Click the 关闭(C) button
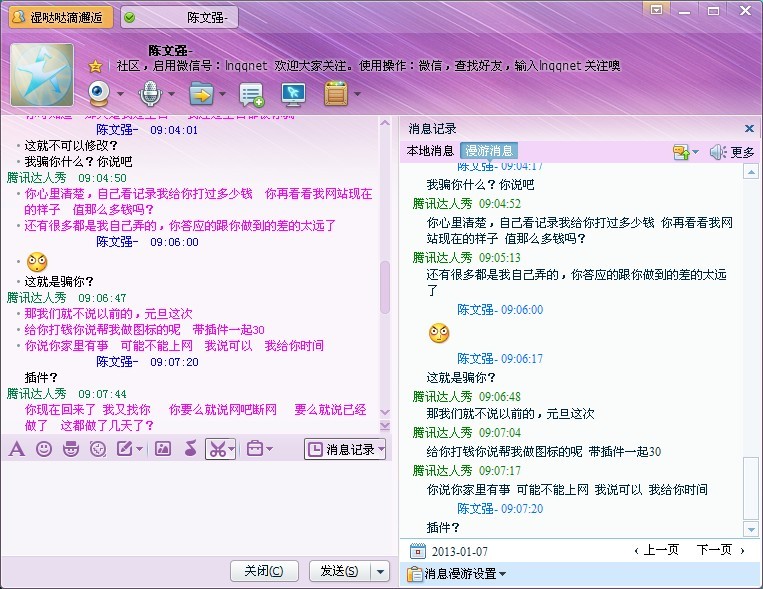Image resolution: width=763 pixels, height=589 pixels. [x=264, y=571]
